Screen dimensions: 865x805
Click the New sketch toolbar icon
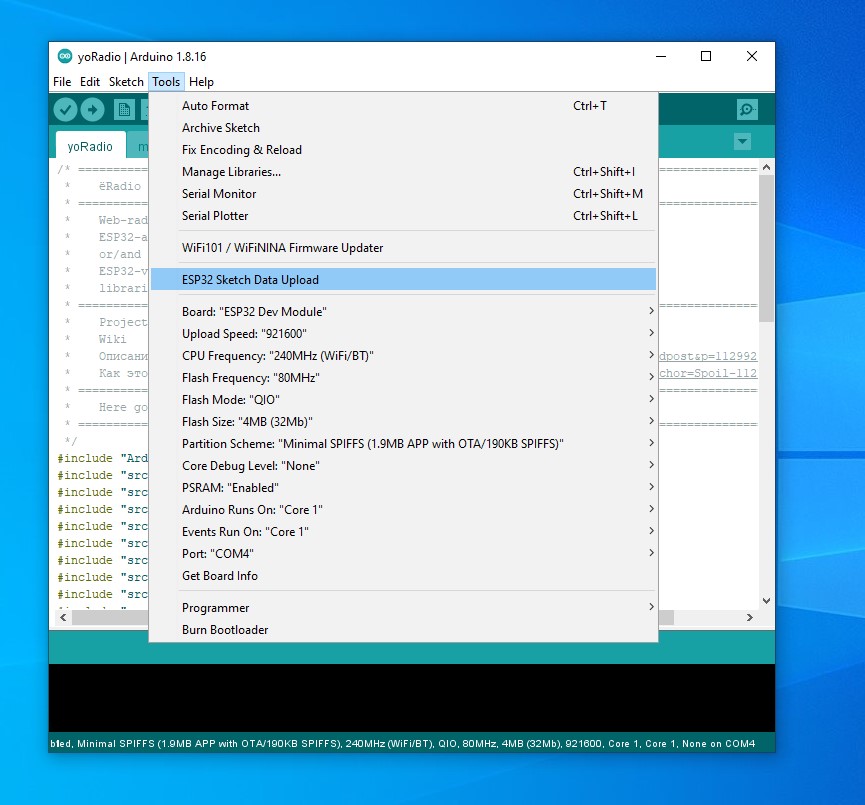[x=125, y=110]
